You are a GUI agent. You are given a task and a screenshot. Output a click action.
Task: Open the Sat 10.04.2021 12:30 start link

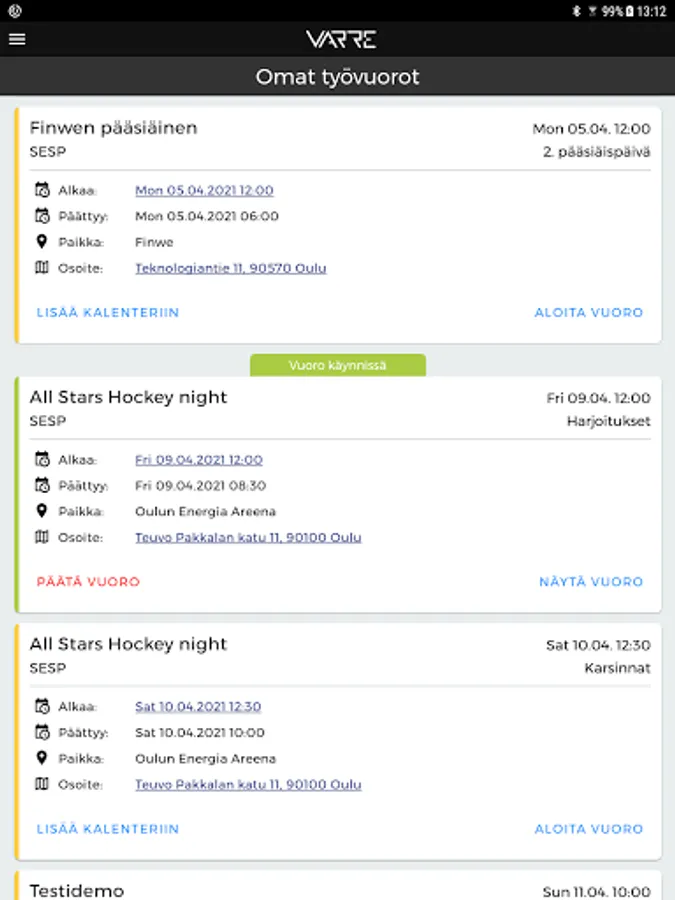coord(198,706)
